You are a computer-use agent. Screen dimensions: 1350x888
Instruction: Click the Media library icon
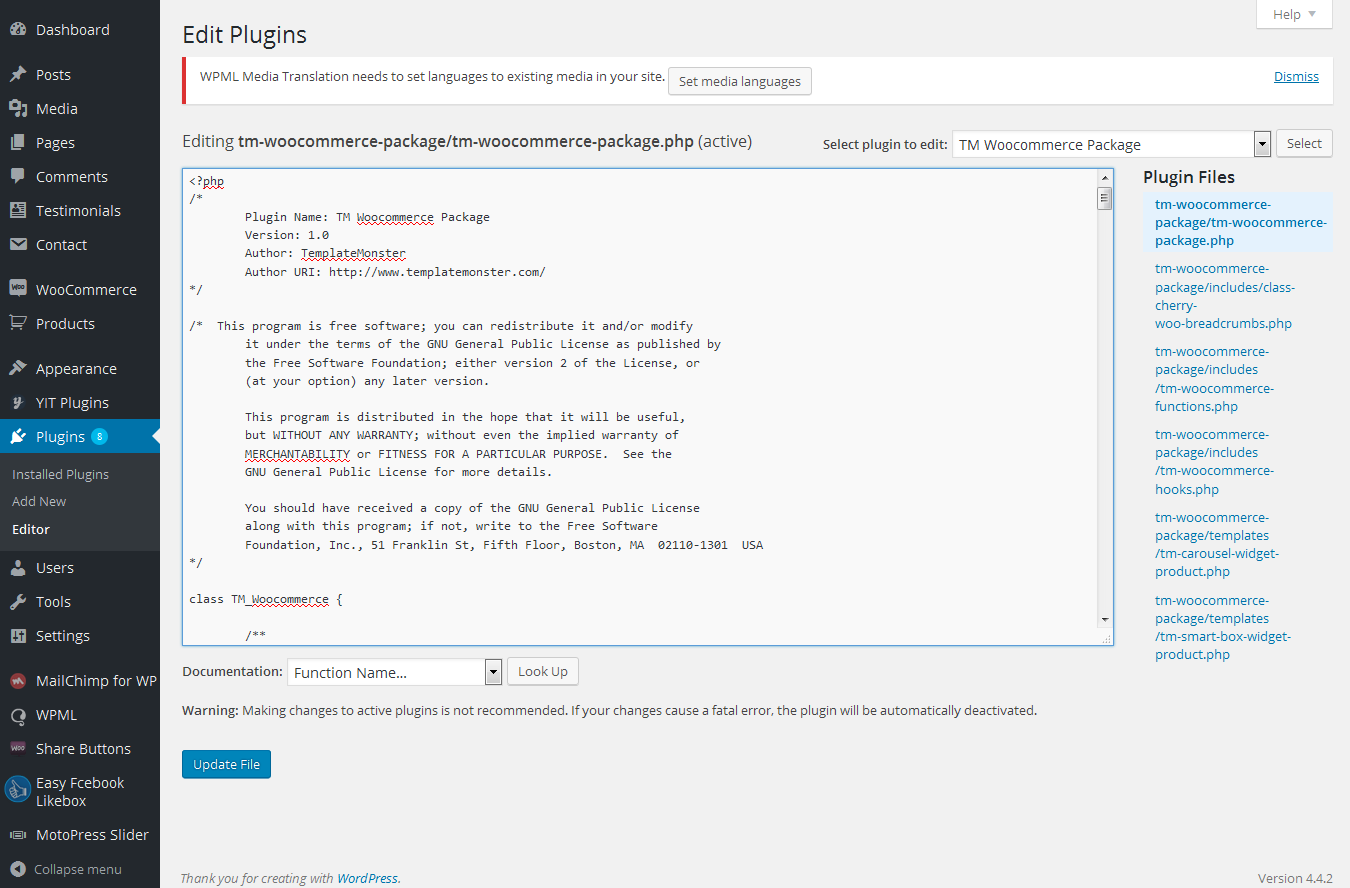18,109
